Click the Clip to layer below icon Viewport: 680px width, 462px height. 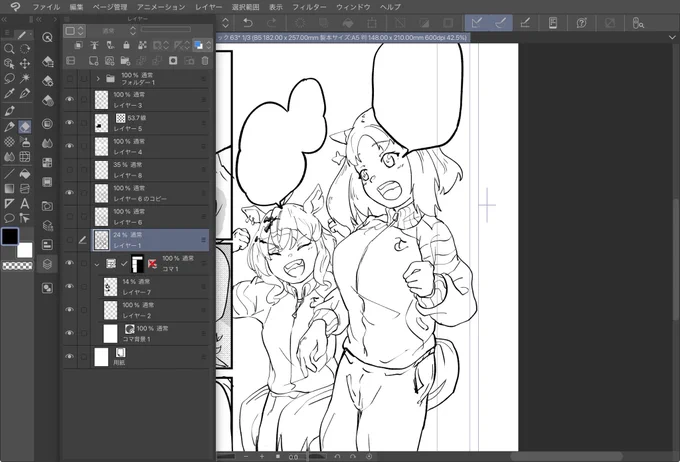(x=78, y=45)
